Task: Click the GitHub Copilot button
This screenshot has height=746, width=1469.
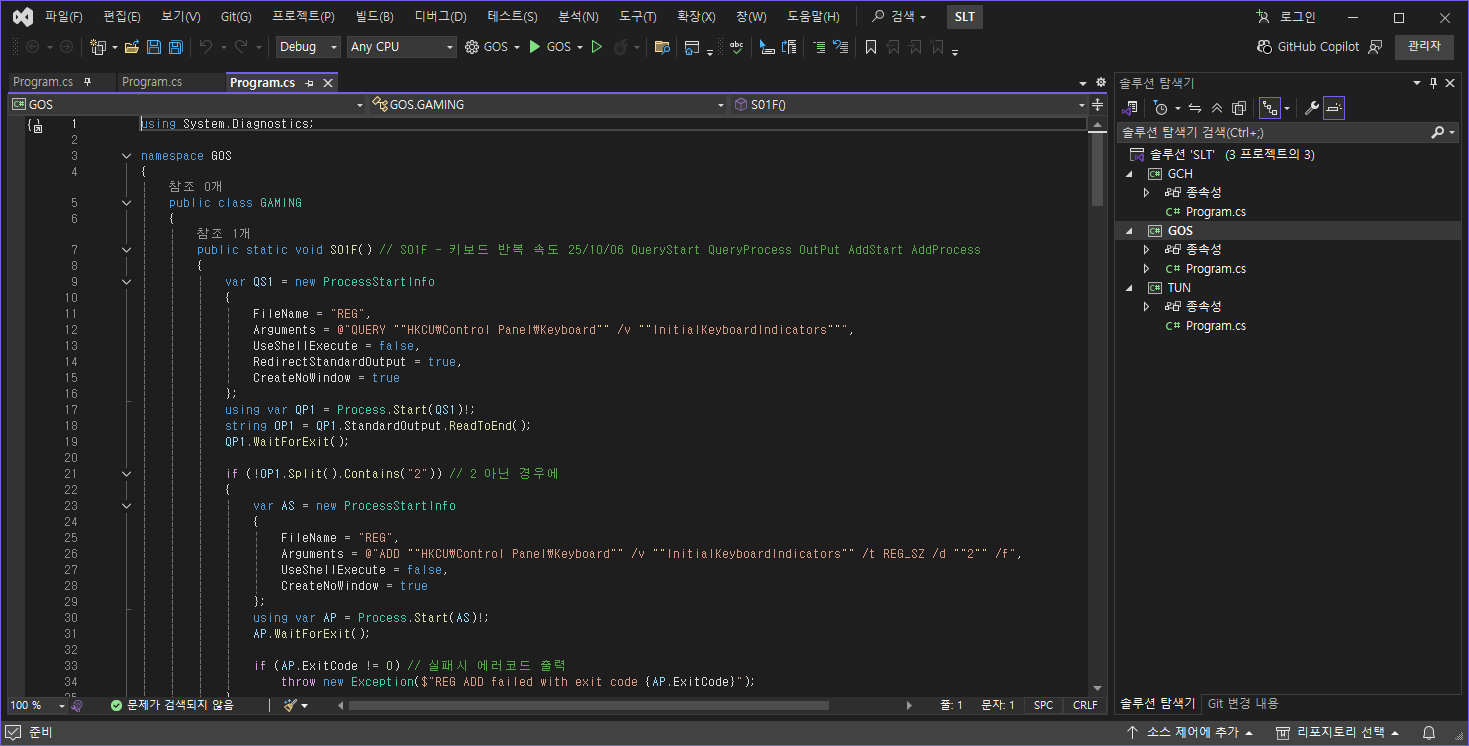Action: click(x=1309, y=47)
